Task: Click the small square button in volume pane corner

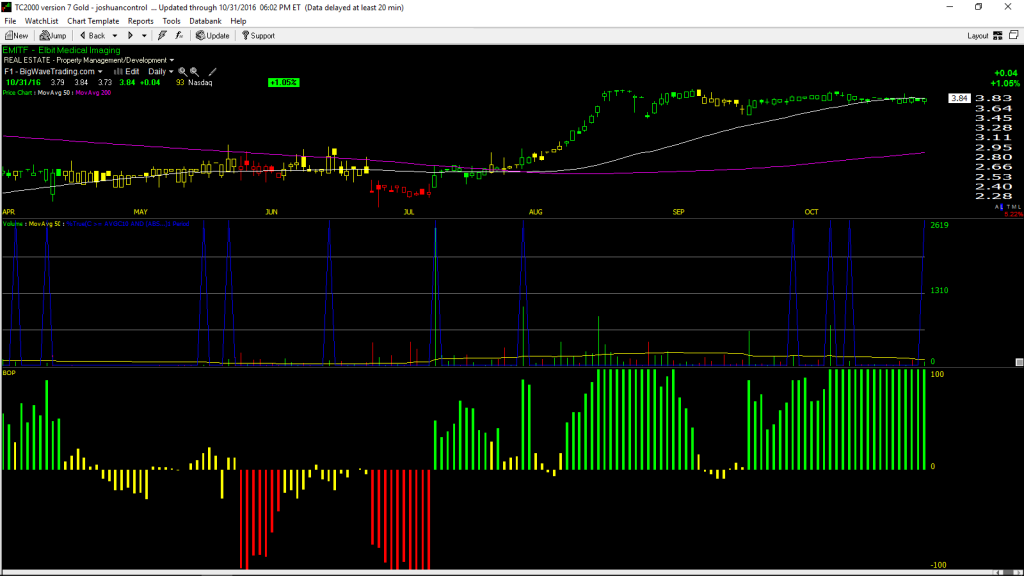Action: (1019, 362)
